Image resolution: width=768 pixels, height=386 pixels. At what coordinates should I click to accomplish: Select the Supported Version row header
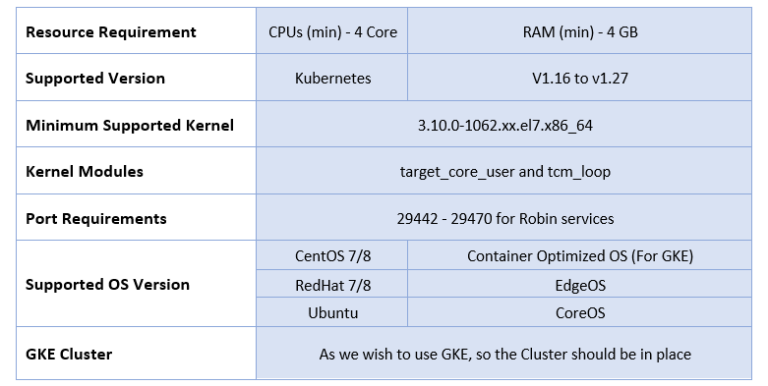(136, 77)
